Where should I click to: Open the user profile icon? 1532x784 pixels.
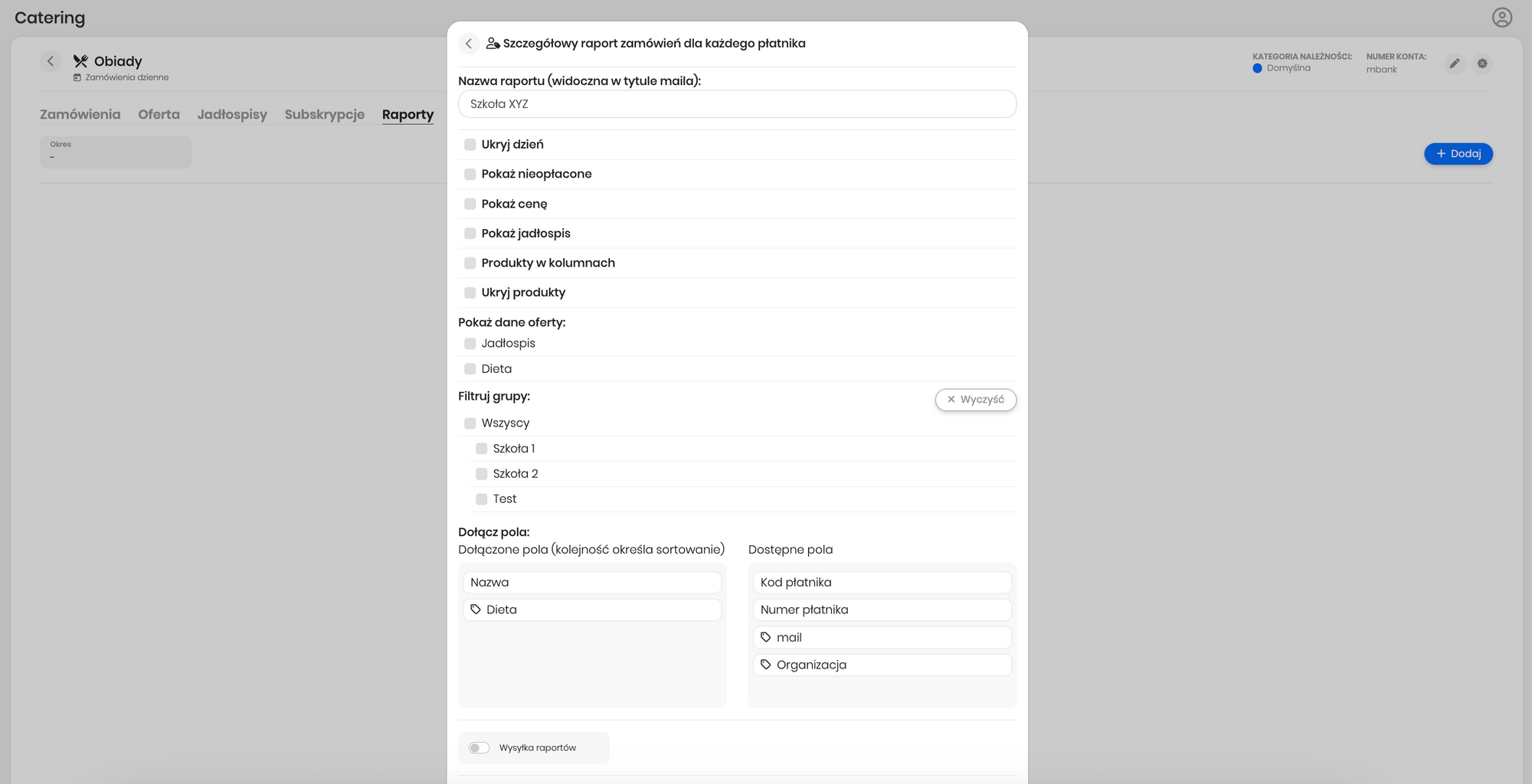click(x=1501, y=18)
